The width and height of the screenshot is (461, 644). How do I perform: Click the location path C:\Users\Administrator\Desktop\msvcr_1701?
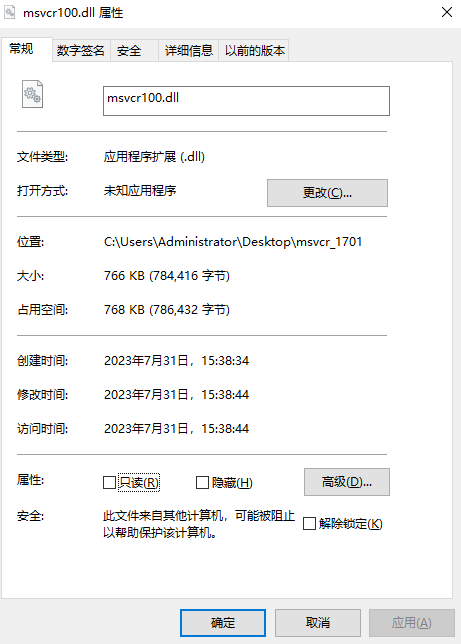pos(233,242)
